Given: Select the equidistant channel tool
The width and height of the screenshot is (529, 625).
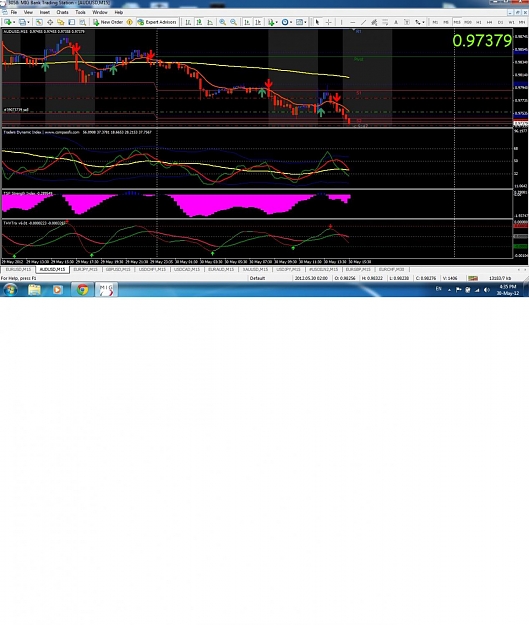Looking at the screenshot, I should (374, 22).
